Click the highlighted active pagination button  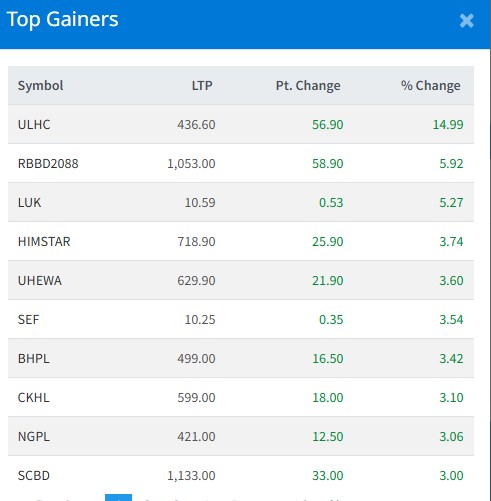(118, 498)
